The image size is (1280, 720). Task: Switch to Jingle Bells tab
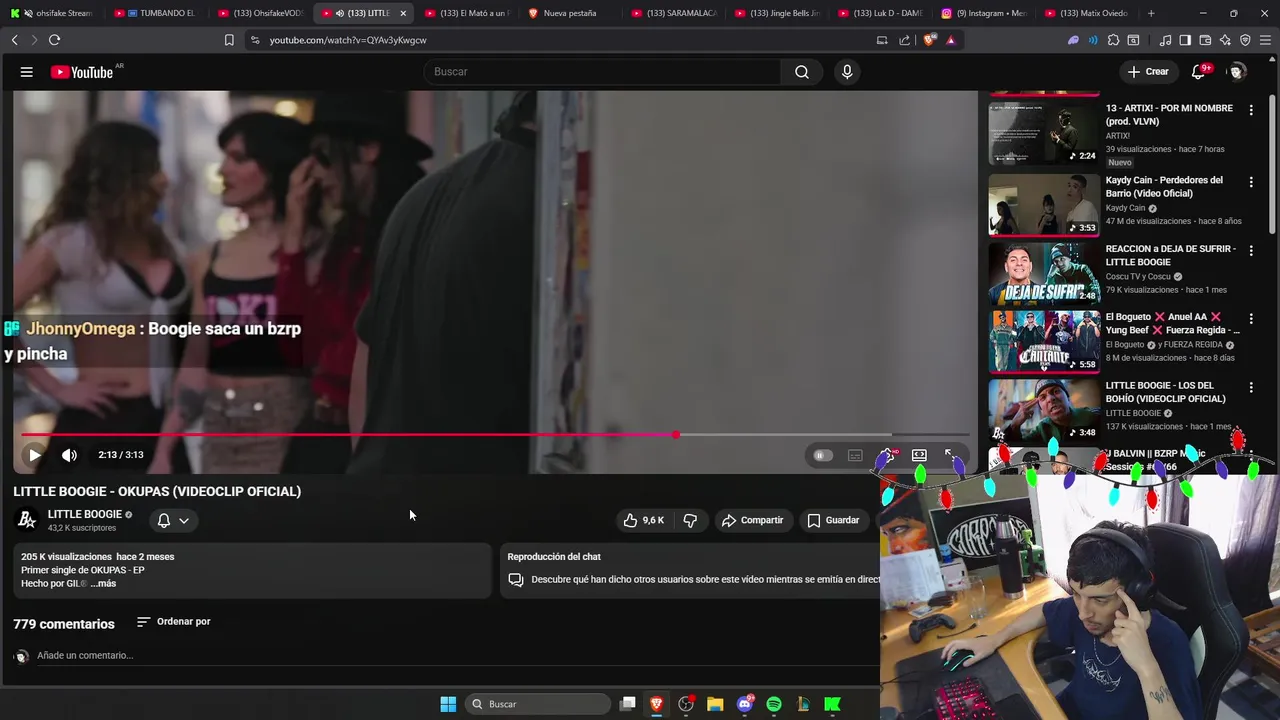[x=777, y=13]
